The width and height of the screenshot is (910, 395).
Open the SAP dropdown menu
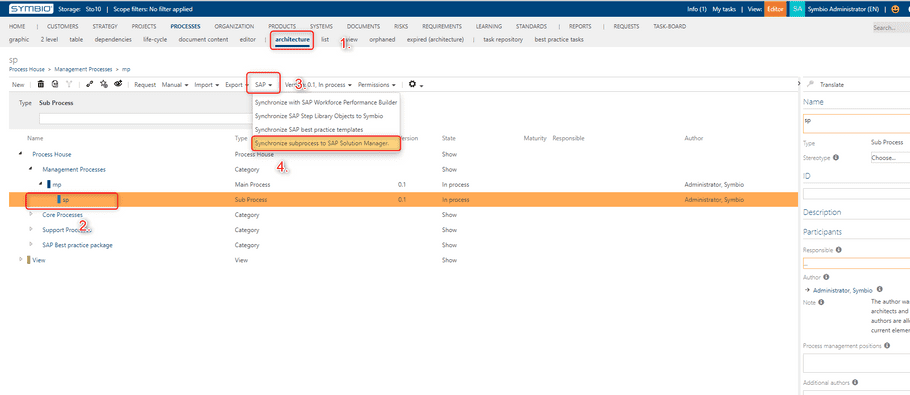tap(263, 85)
